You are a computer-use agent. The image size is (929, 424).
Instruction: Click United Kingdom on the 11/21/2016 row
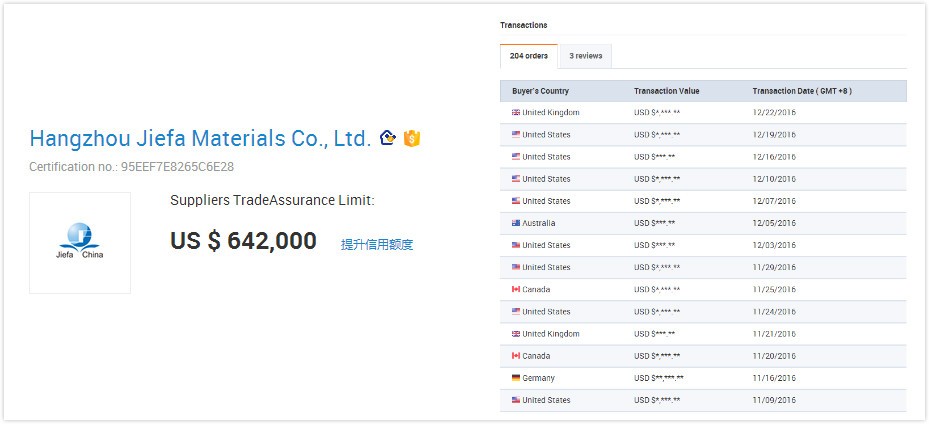coord(551,334)
